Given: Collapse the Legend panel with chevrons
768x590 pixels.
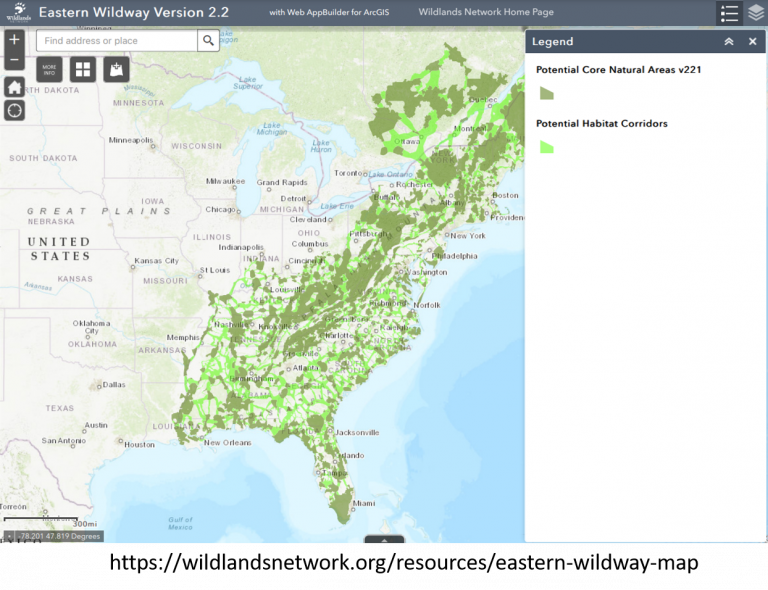Looking at the screenshot, I should (729, 42).
